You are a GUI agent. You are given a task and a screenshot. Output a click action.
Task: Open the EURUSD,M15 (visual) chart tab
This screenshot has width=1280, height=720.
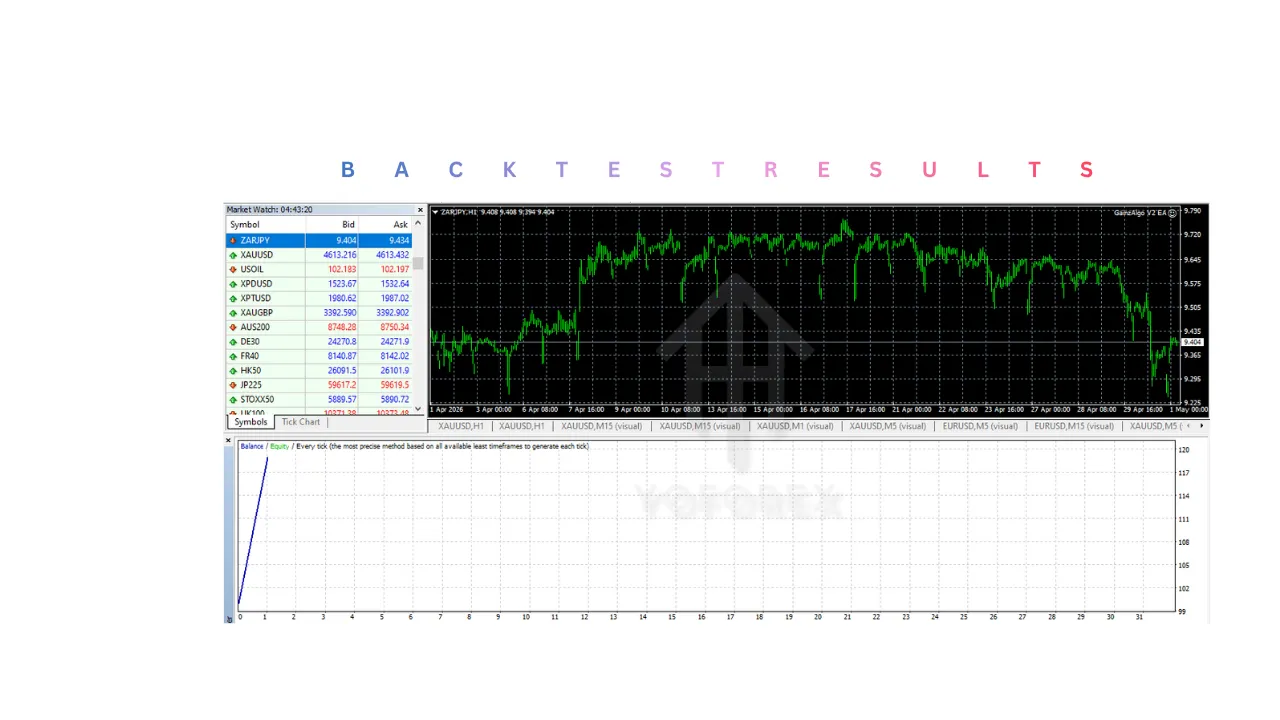pos(1074,426)
